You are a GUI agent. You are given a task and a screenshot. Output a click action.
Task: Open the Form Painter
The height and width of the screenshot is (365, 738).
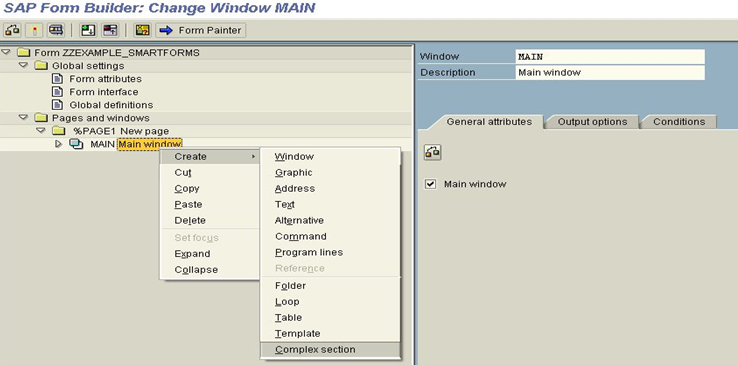coord(201,30)
